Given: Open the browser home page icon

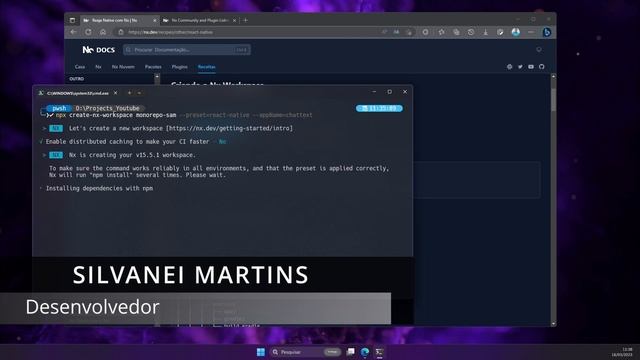Looking at the screenshot, I should tap(103, 32).
